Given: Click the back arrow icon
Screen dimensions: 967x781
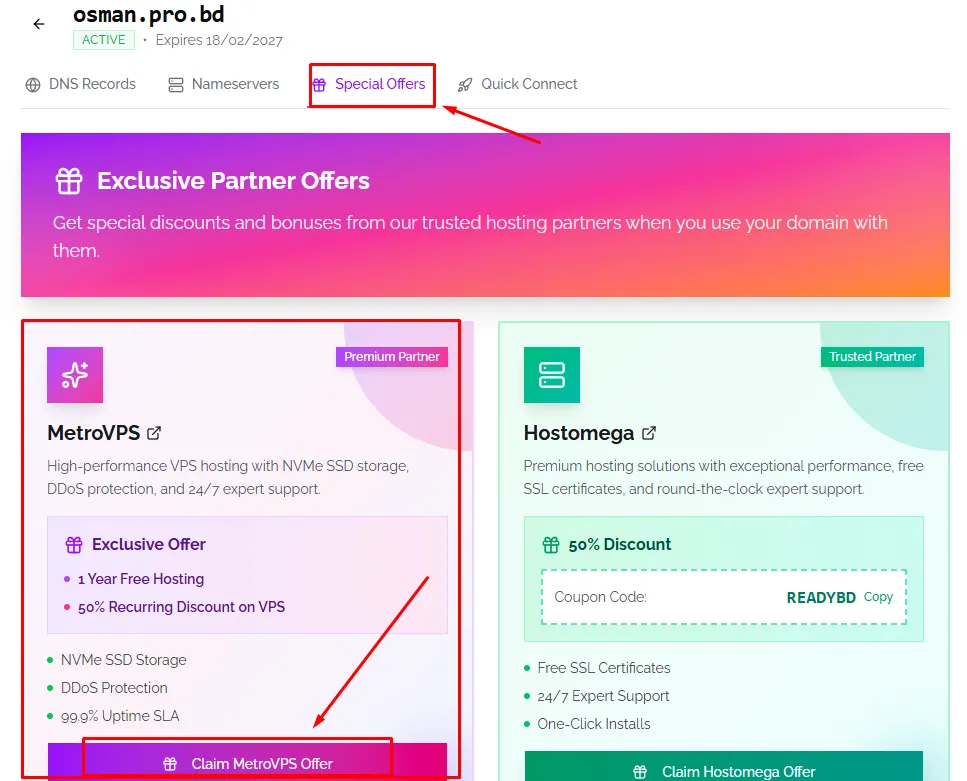Looking at the screenshot, I should [39, 24].
